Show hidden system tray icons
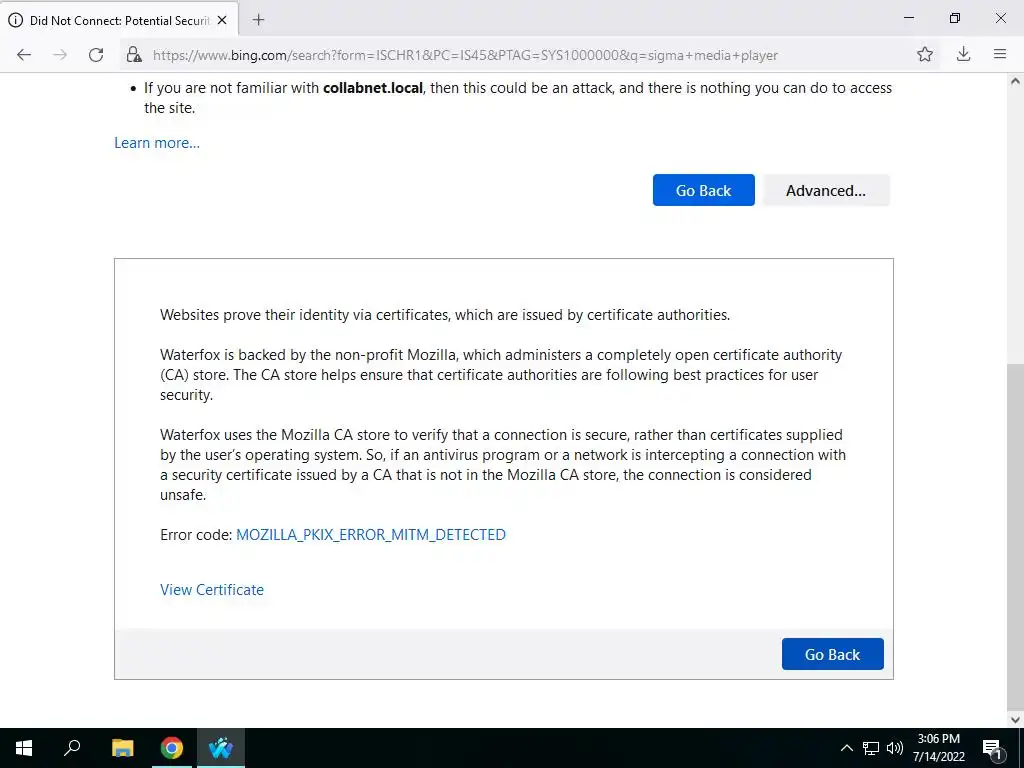The width and height of the screenshot is (1024, 768). point(846,748)
